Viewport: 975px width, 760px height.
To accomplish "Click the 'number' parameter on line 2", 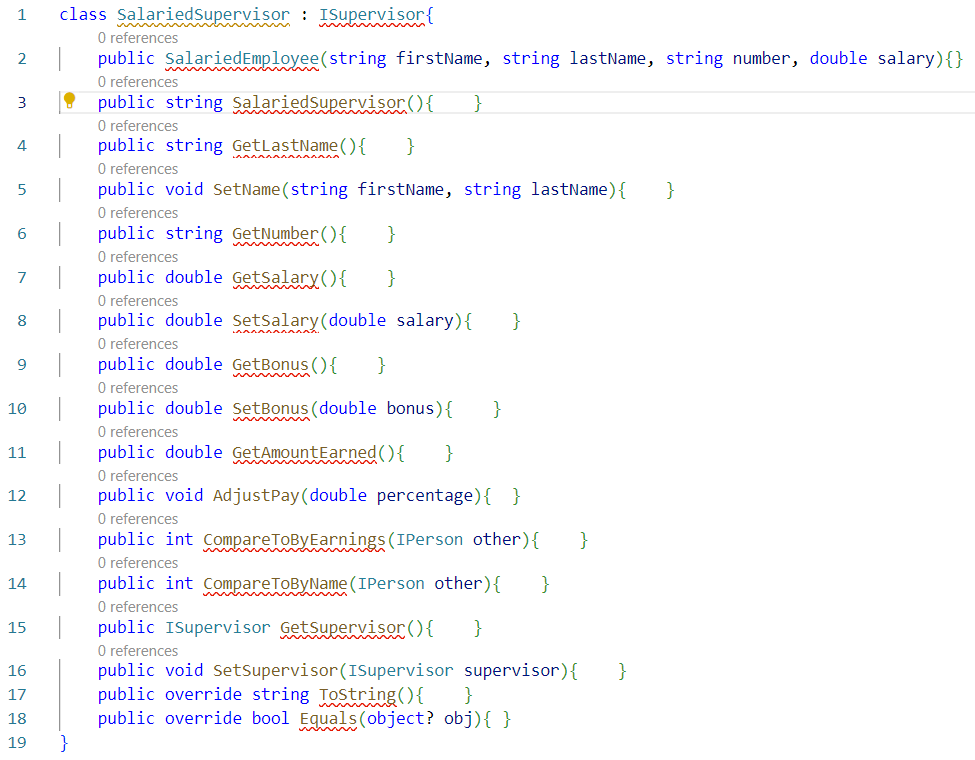I will point(761,59).
